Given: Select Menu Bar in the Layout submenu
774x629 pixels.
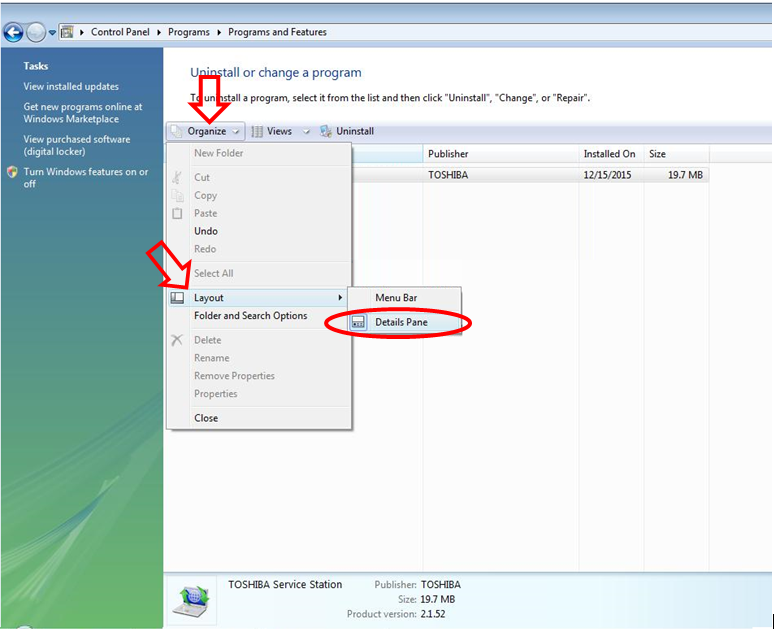Looking at the screenshot, I should (396, 298).
